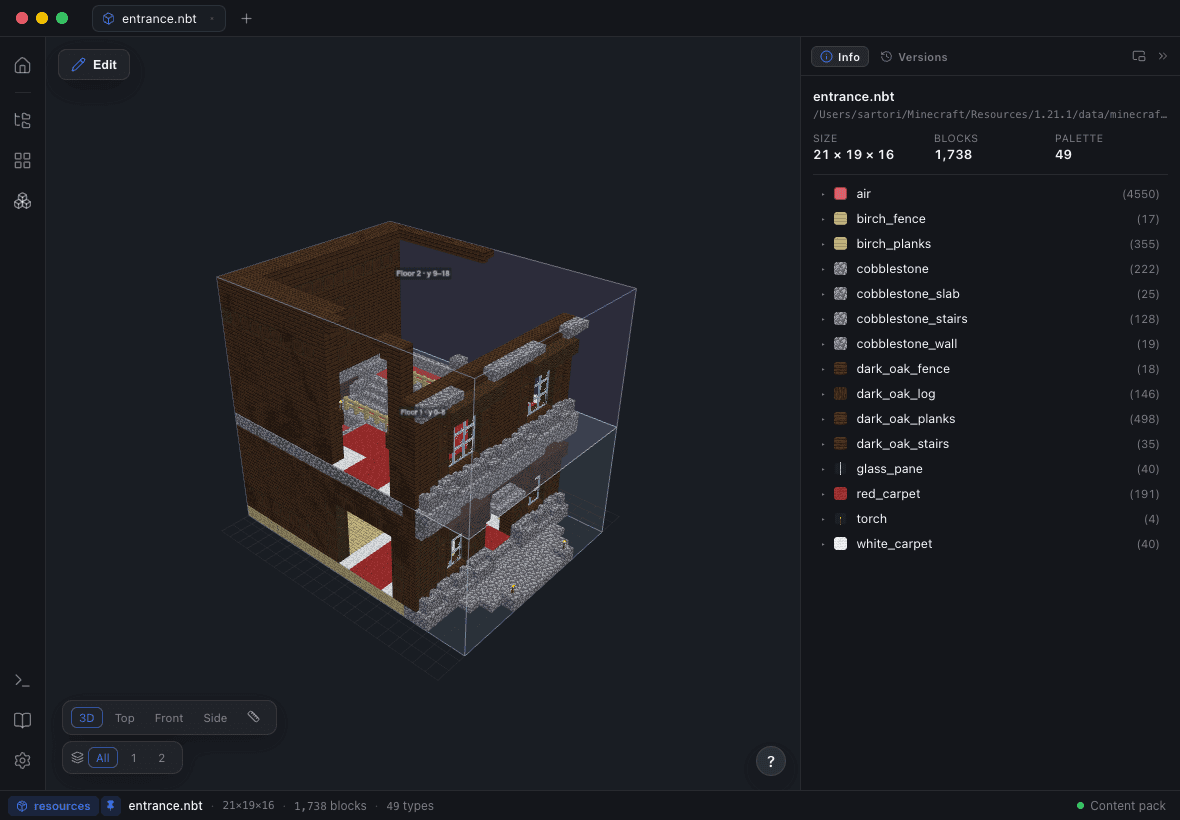Viewport: 1180px width, 820px height.
Task: Open the terminal console icon
Action: click(x=23, y=680)
